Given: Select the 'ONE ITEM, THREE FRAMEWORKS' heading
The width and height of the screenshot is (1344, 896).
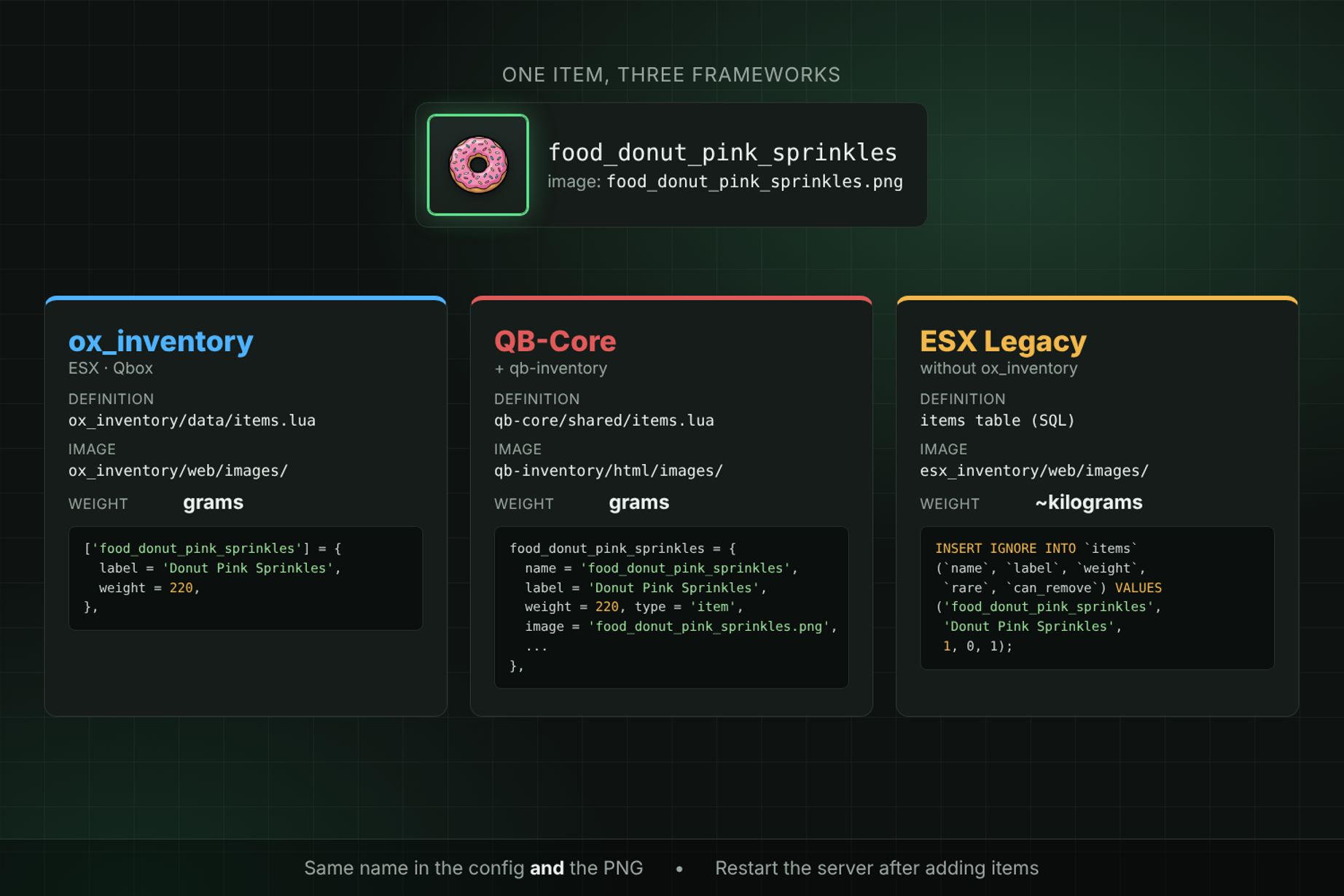Looking at the screenshot, I should (x=671, y=75).
